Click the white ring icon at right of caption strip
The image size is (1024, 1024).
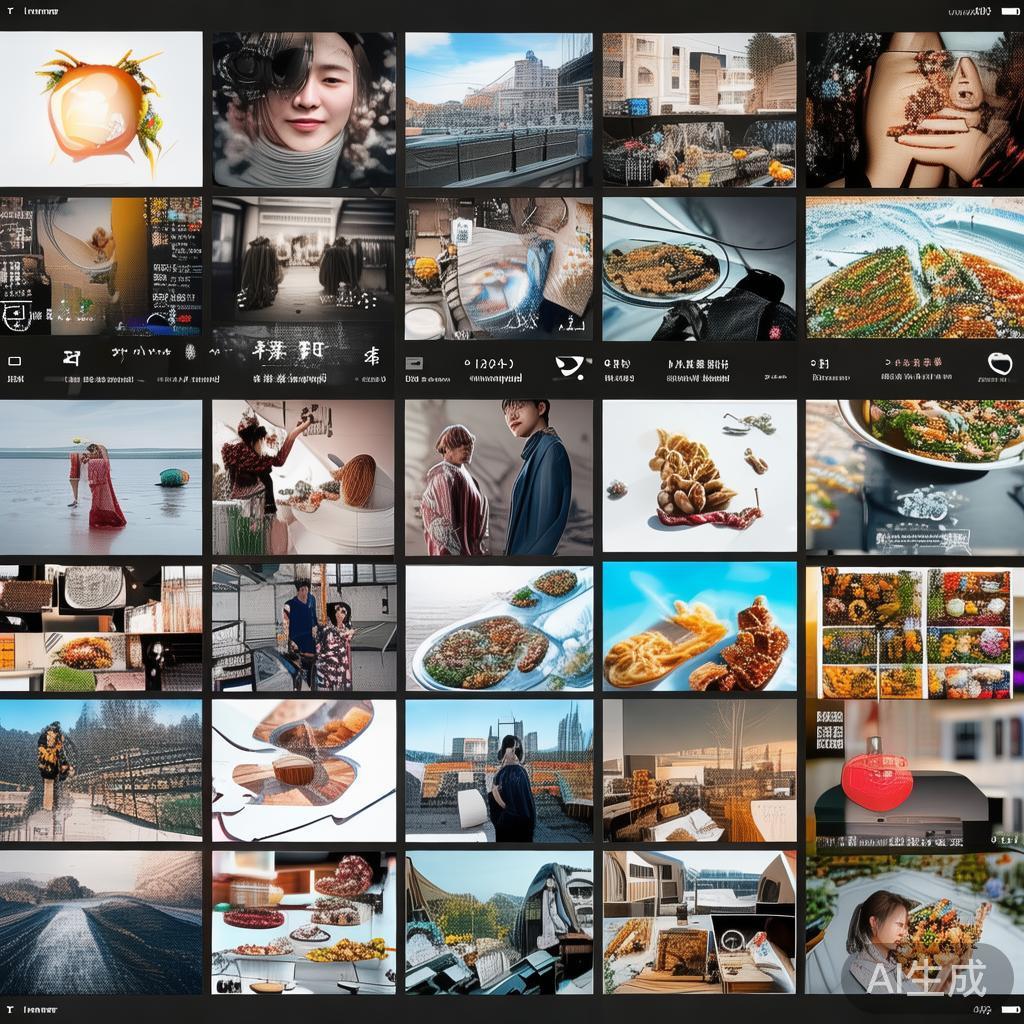click(999, 363)
